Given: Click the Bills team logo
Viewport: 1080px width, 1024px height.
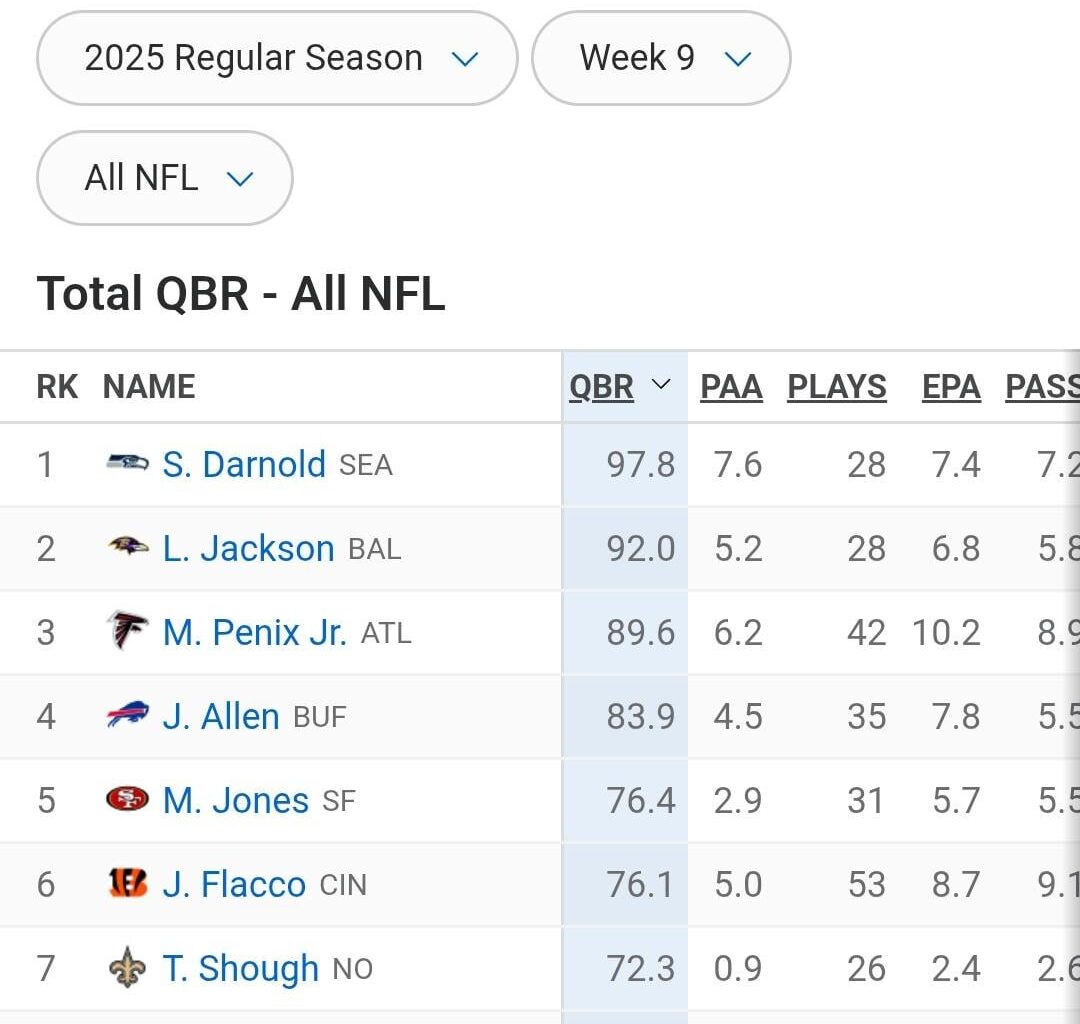Looking at the screenshot, I should pos(129,716).
